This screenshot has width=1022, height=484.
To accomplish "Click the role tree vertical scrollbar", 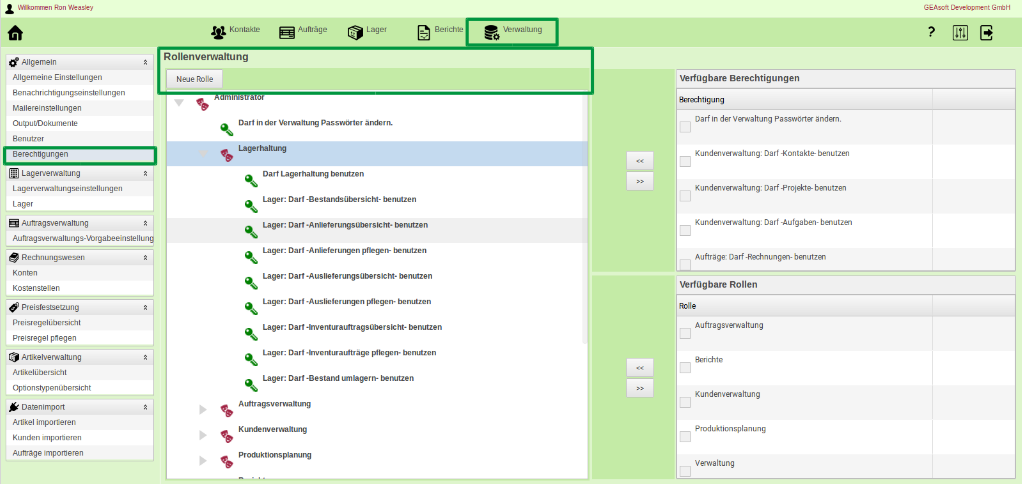I will pyautogui.click(x=585, y=250).
